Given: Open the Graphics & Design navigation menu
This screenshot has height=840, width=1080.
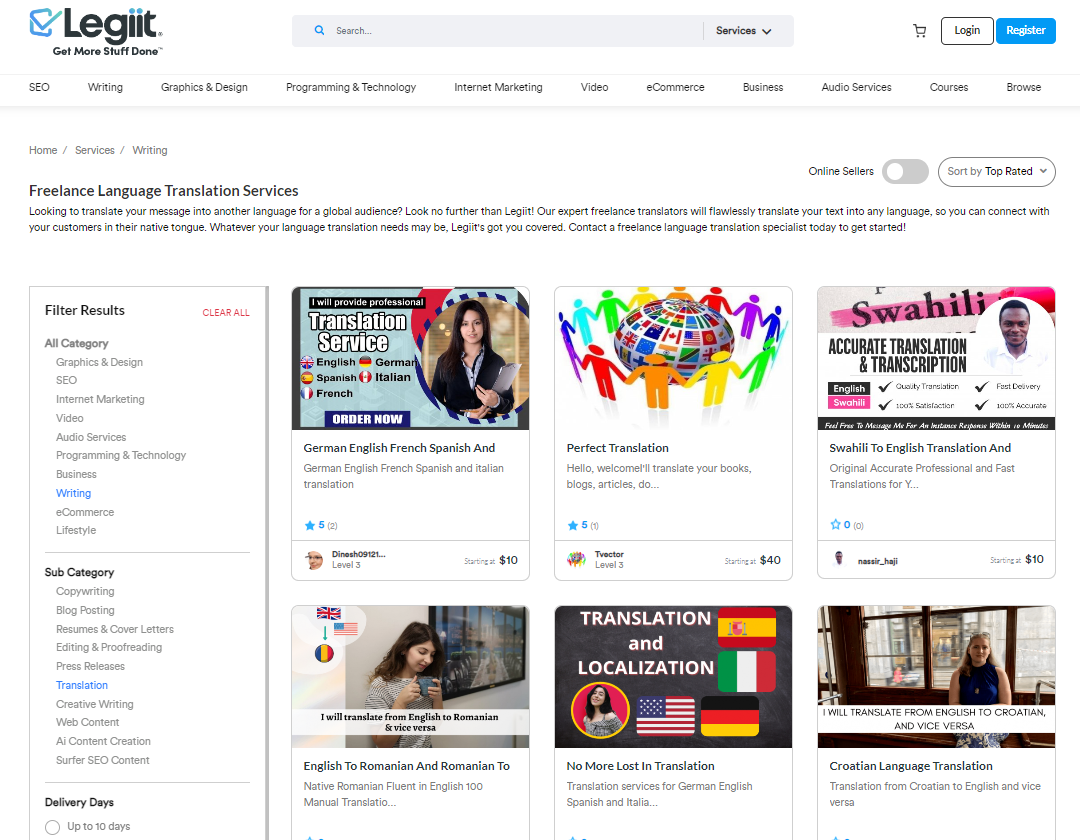Looking at the screenshot, I should pyautogui.click(x=205, y=87).
